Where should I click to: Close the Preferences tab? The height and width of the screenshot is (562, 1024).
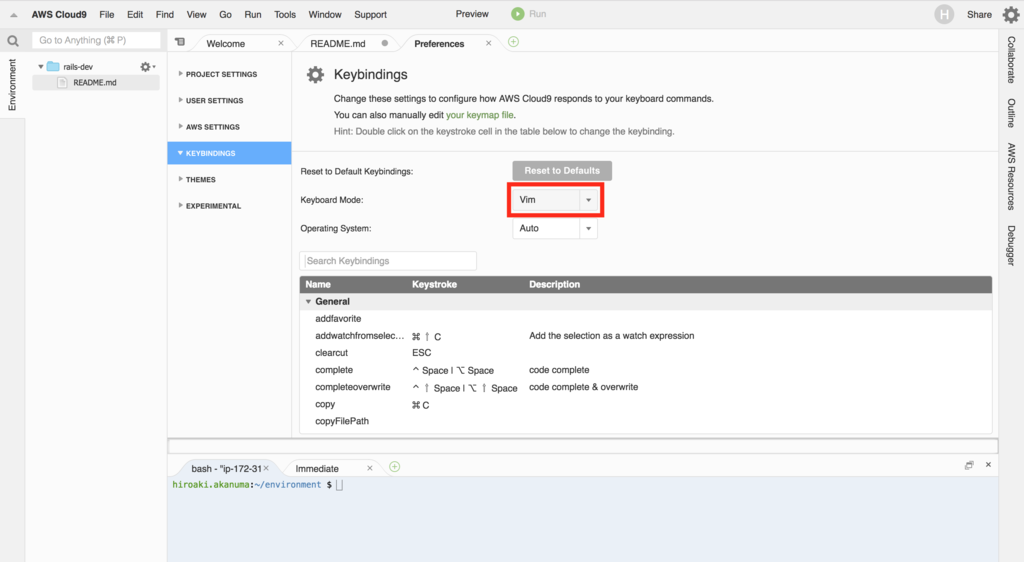click(488, 43)
